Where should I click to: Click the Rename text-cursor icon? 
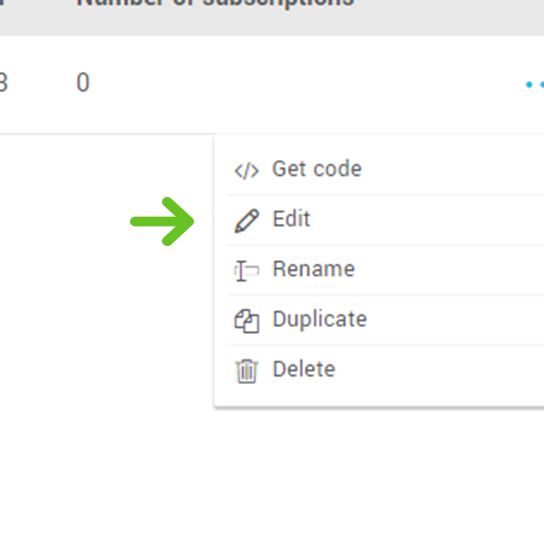pyautogui.click(x=247, y=271)
